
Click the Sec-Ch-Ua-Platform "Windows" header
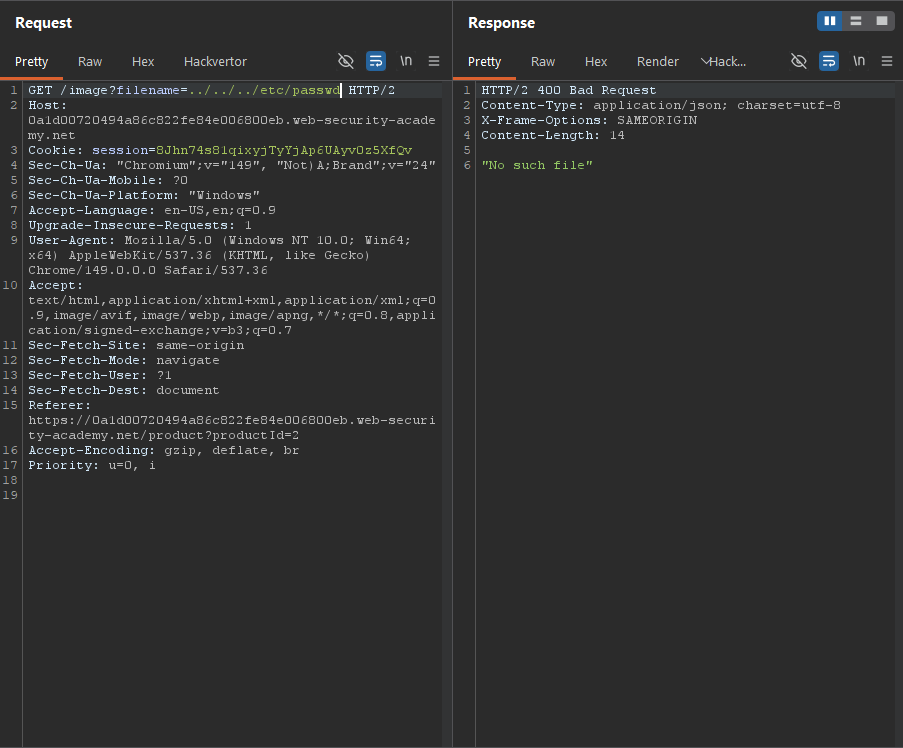click(144, 195)
